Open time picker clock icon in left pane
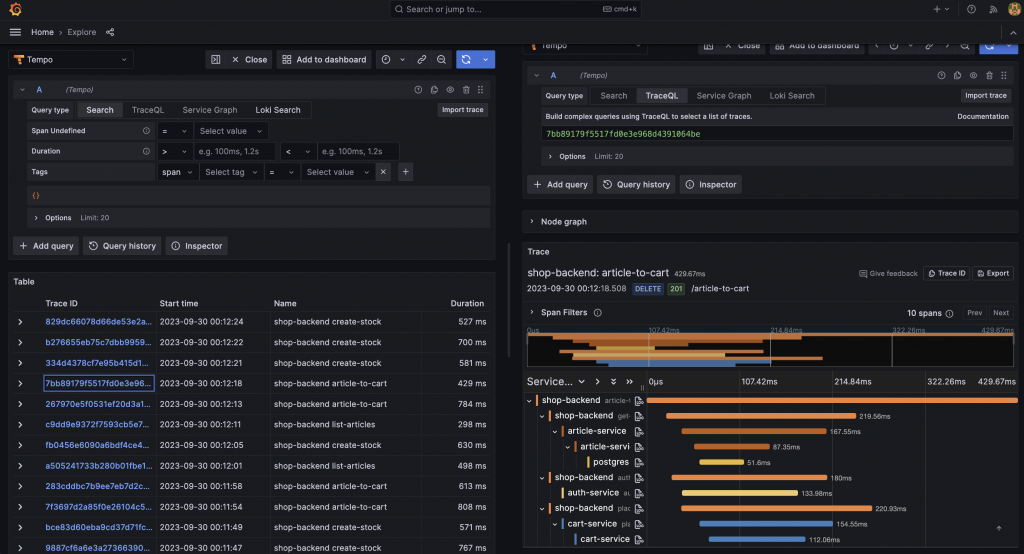Viewport: 1024px width, 554px height. click(x=386, y=59)
